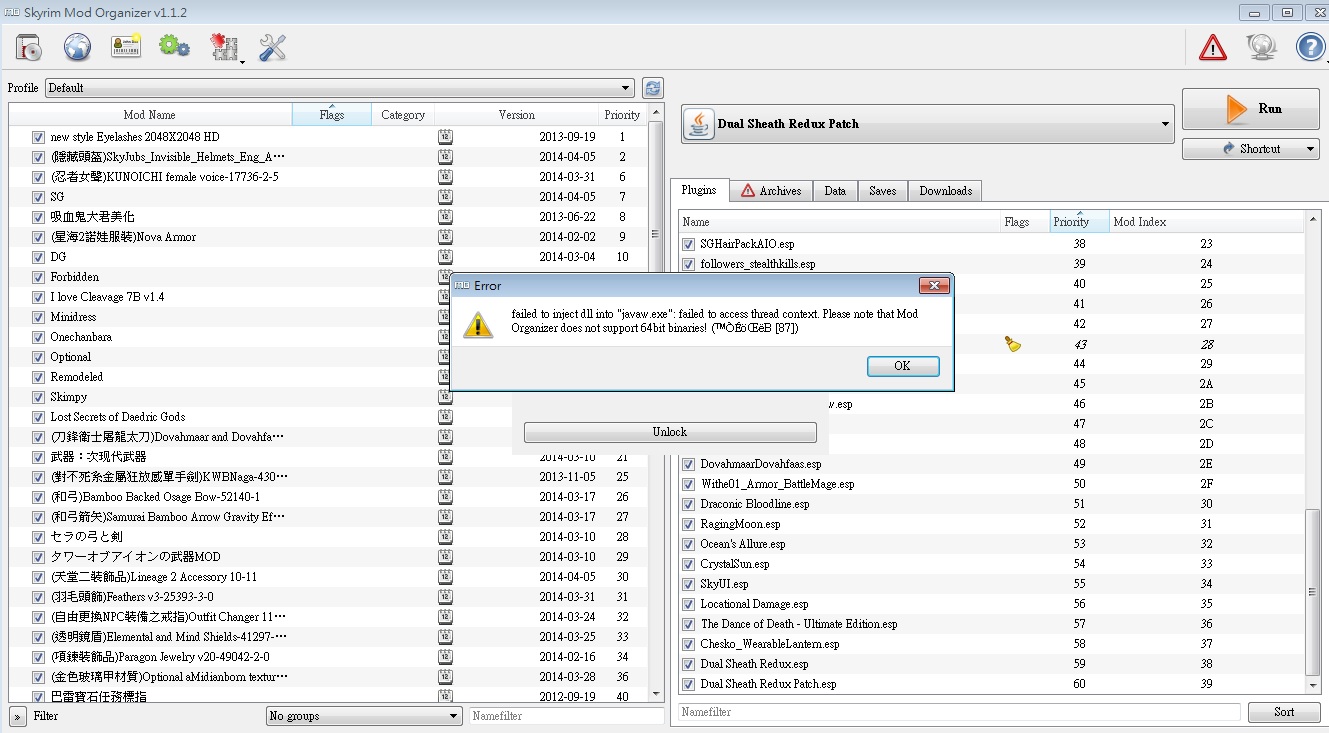Expand the Filter panel arrow button
The image size is (1329, 733).
click(x=18, y=716)
